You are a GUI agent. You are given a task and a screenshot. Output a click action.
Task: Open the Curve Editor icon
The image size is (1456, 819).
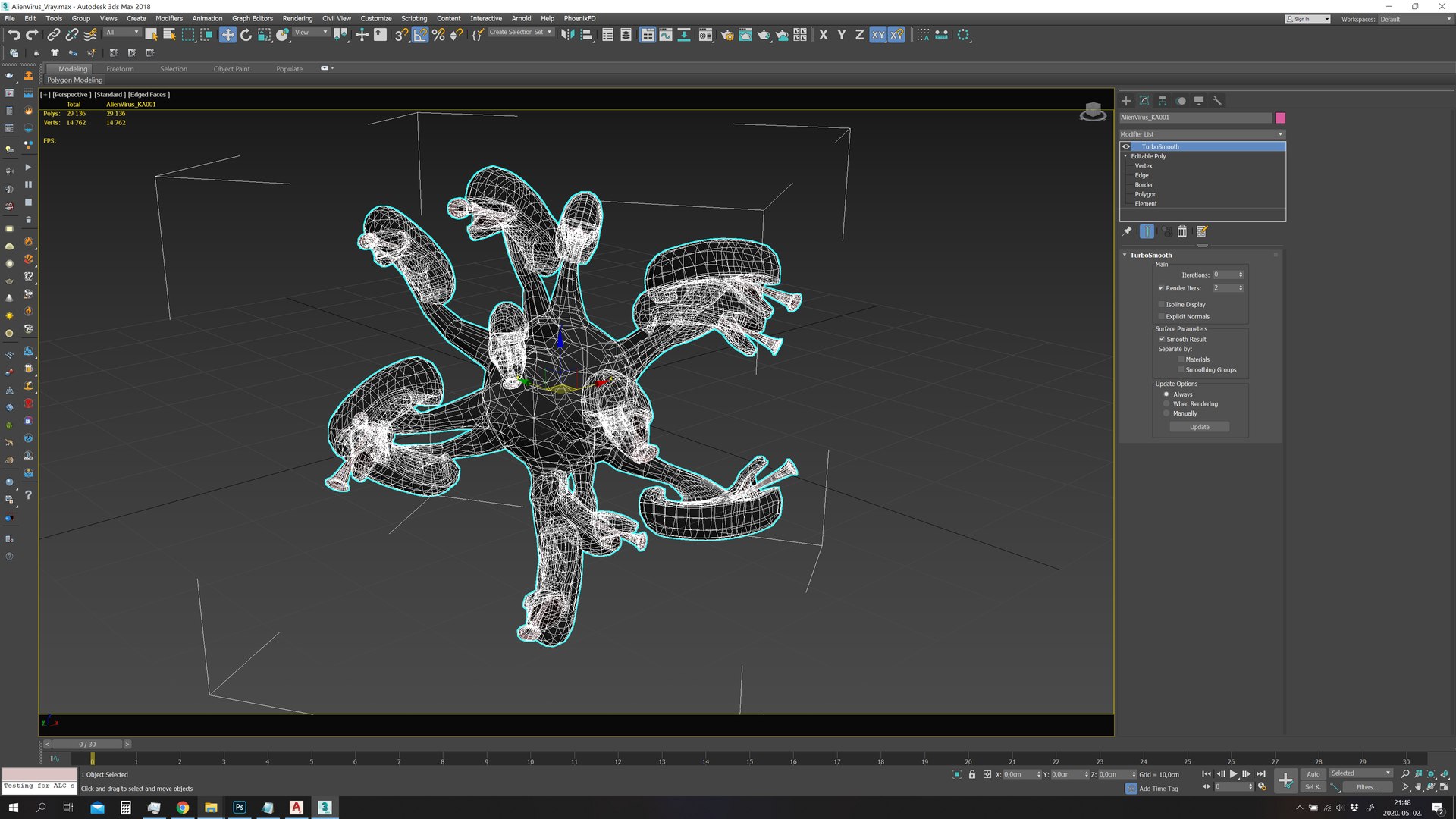click(665, 35)
